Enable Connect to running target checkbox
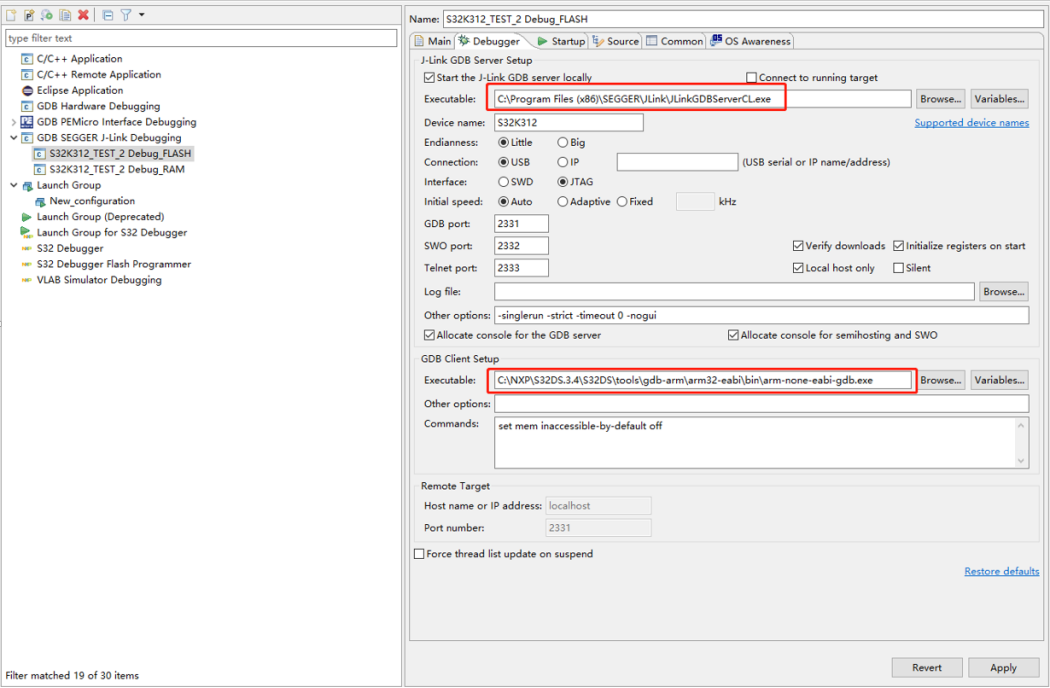 coord(752,78)
